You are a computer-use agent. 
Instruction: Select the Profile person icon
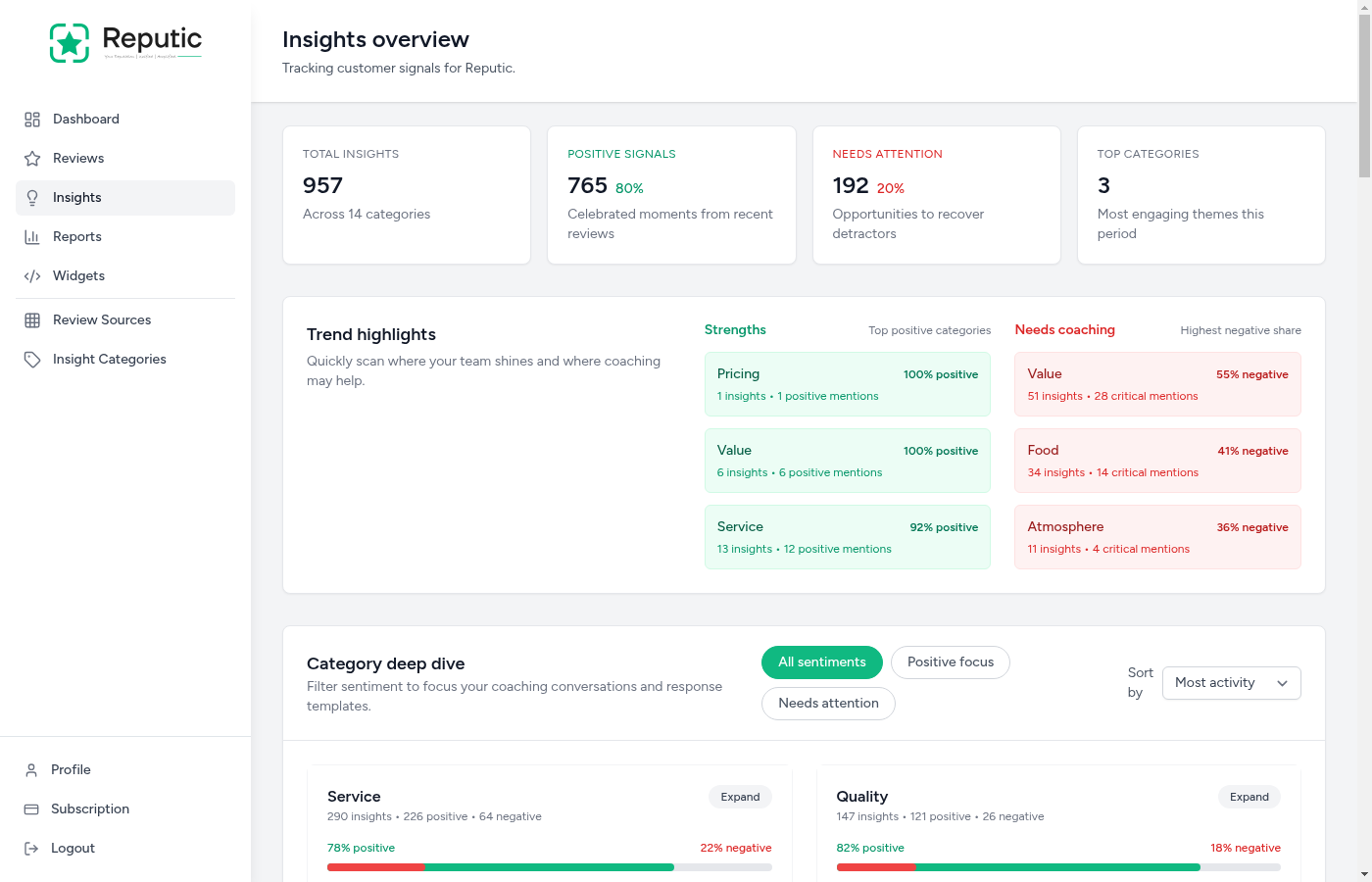pos(32,769)
